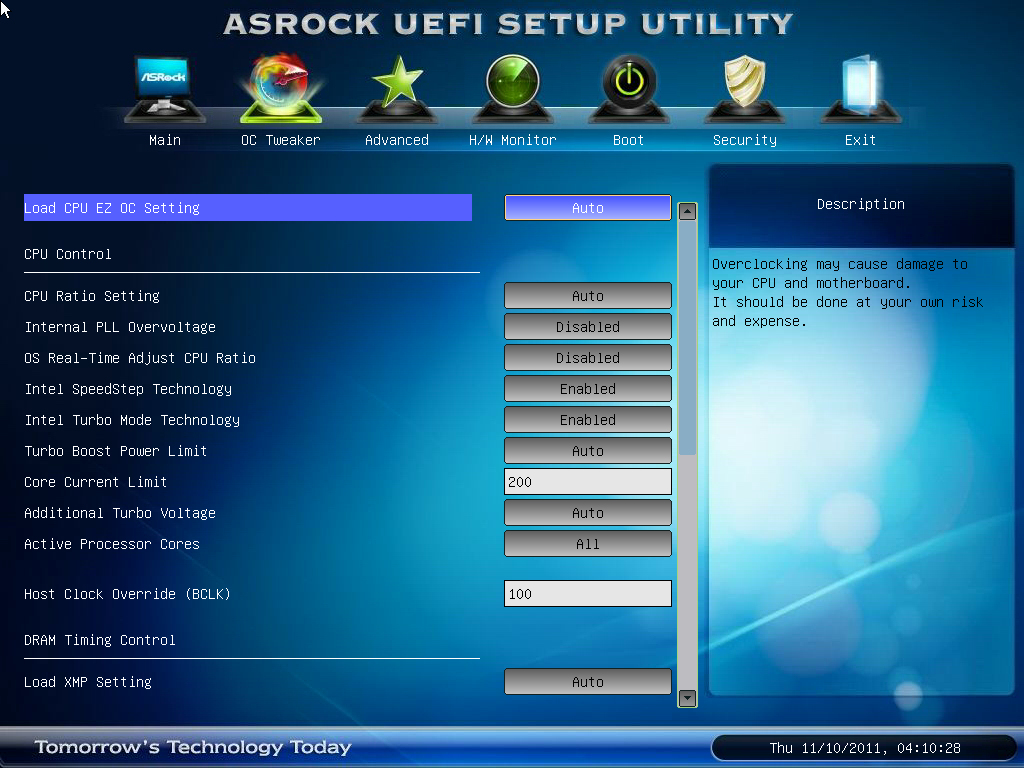Select the Exit tab label

coord(860,140)
